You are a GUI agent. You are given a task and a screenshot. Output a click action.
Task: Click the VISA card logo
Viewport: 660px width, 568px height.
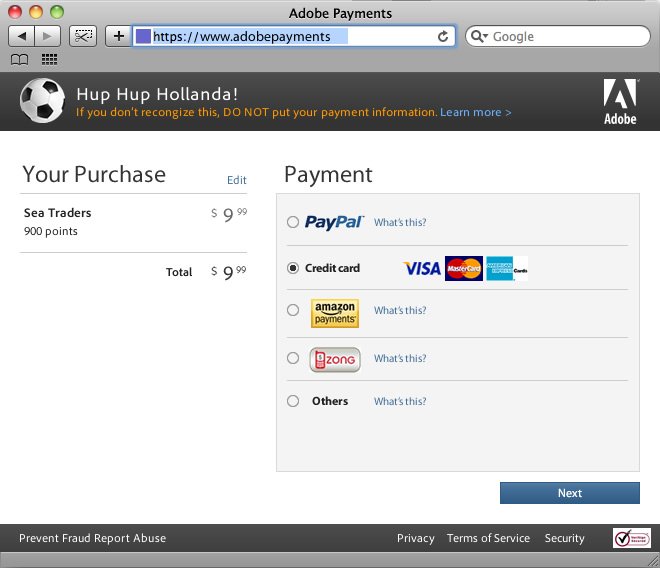tap(422, 268)
